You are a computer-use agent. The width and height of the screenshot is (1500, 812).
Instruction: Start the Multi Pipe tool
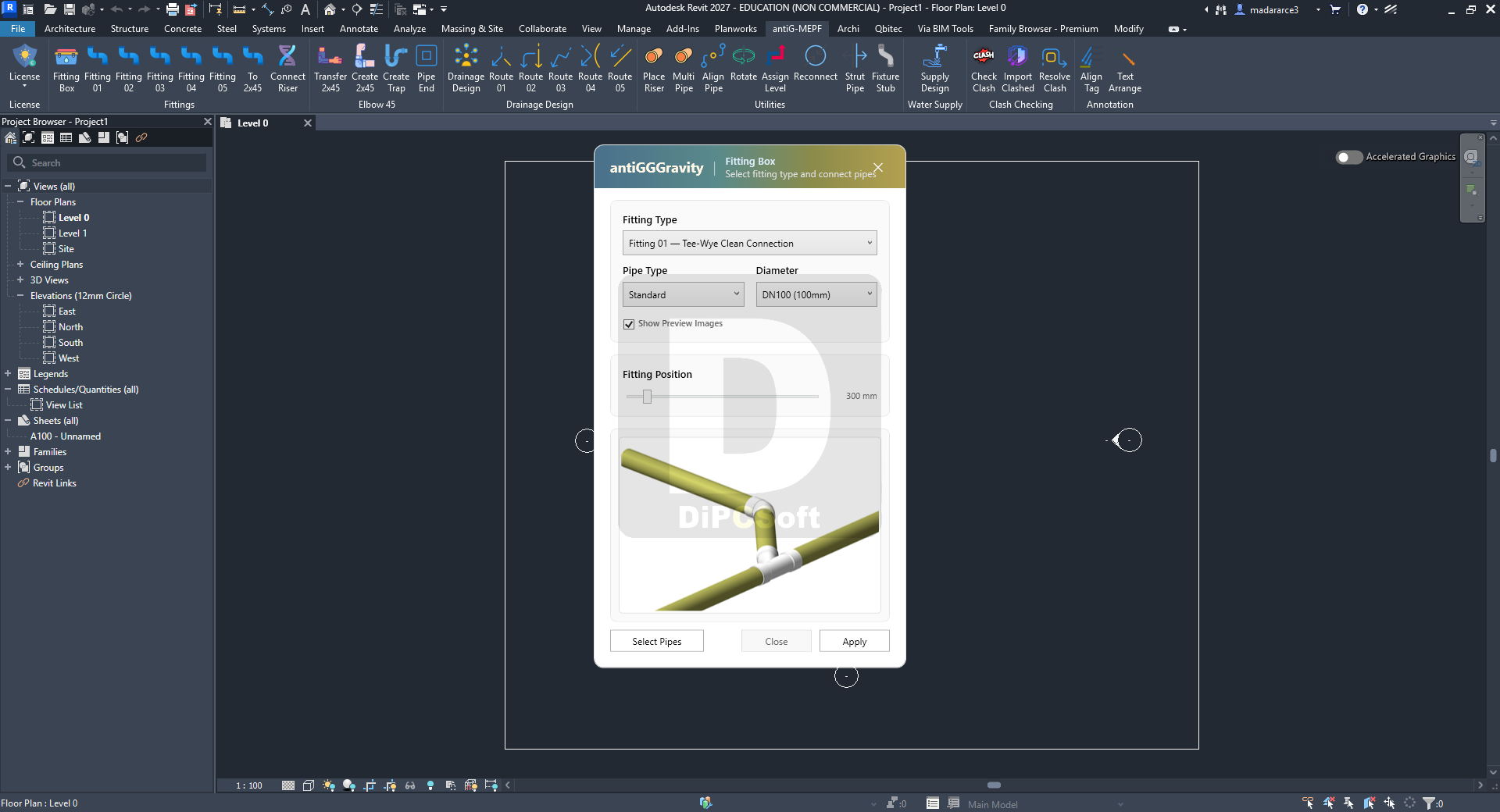click(x=684, y=69)
